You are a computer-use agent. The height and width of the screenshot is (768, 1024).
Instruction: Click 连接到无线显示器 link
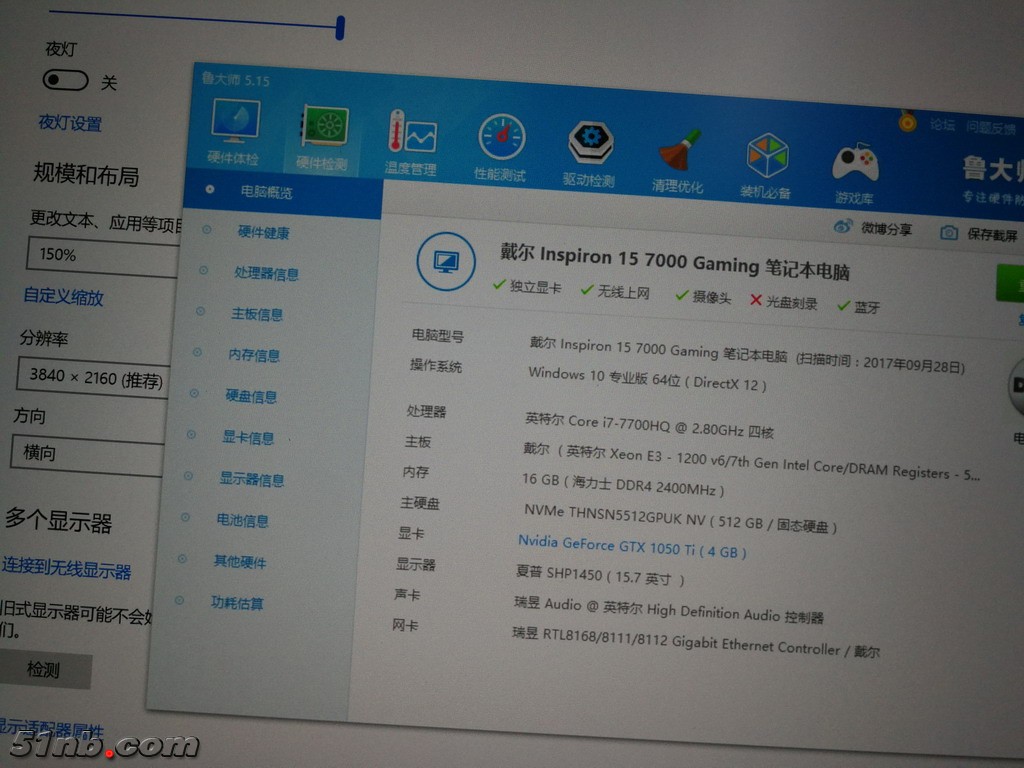pos(67,569)
